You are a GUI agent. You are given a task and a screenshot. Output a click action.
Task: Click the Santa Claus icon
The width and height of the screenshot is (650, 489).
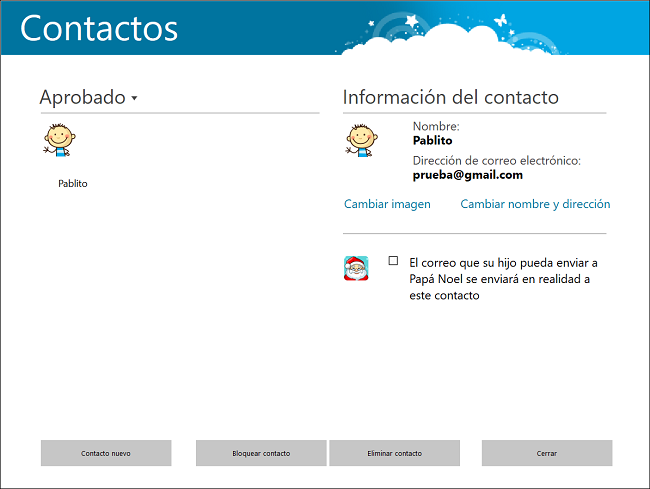coord(356,268)
